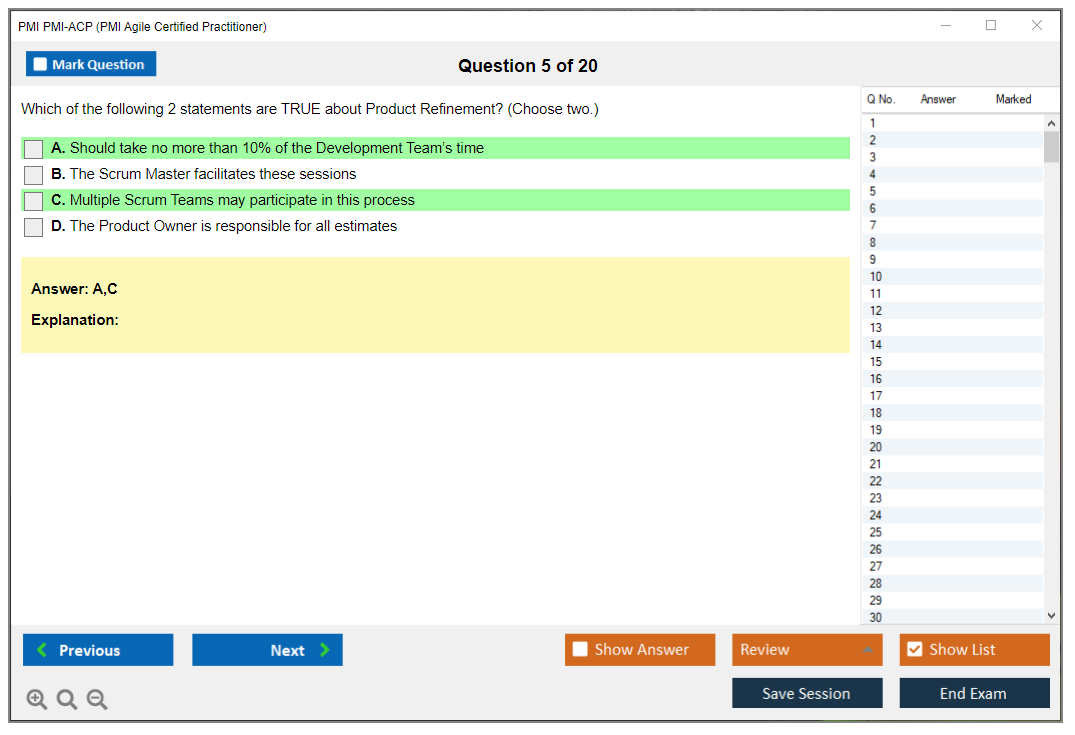Tick the checkbox for answer A
The height and width of the screenshot is (735, 1075).
[34, 149]
